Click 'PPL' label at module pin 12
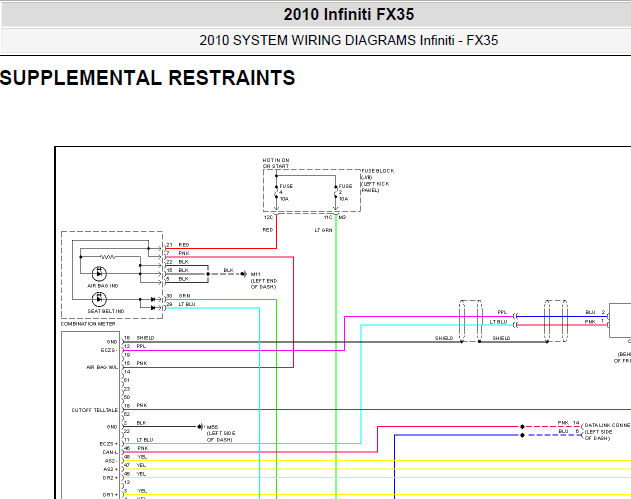The height and width of the screenshot is (499, 631). pos(141,346)
